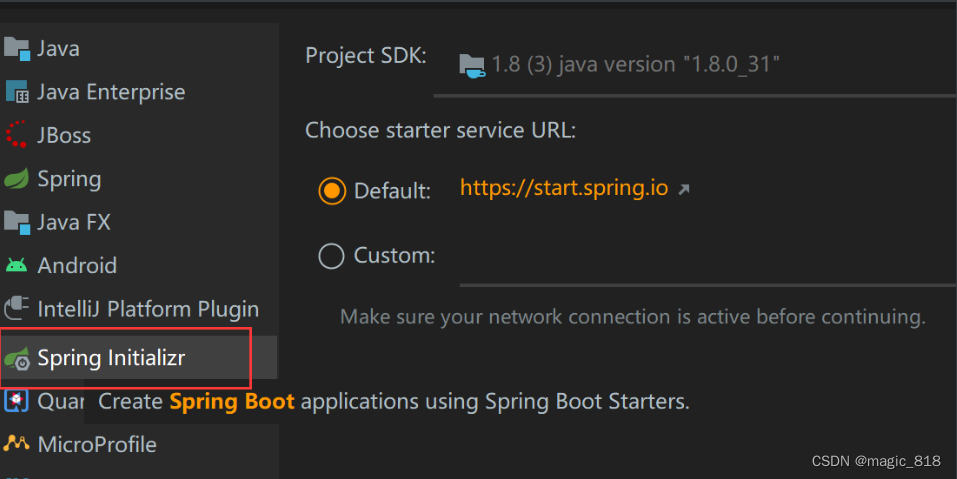The image size is (957, 479).
Task: Pick IntelliJ Platform Plugin generator
Action: 139,309
